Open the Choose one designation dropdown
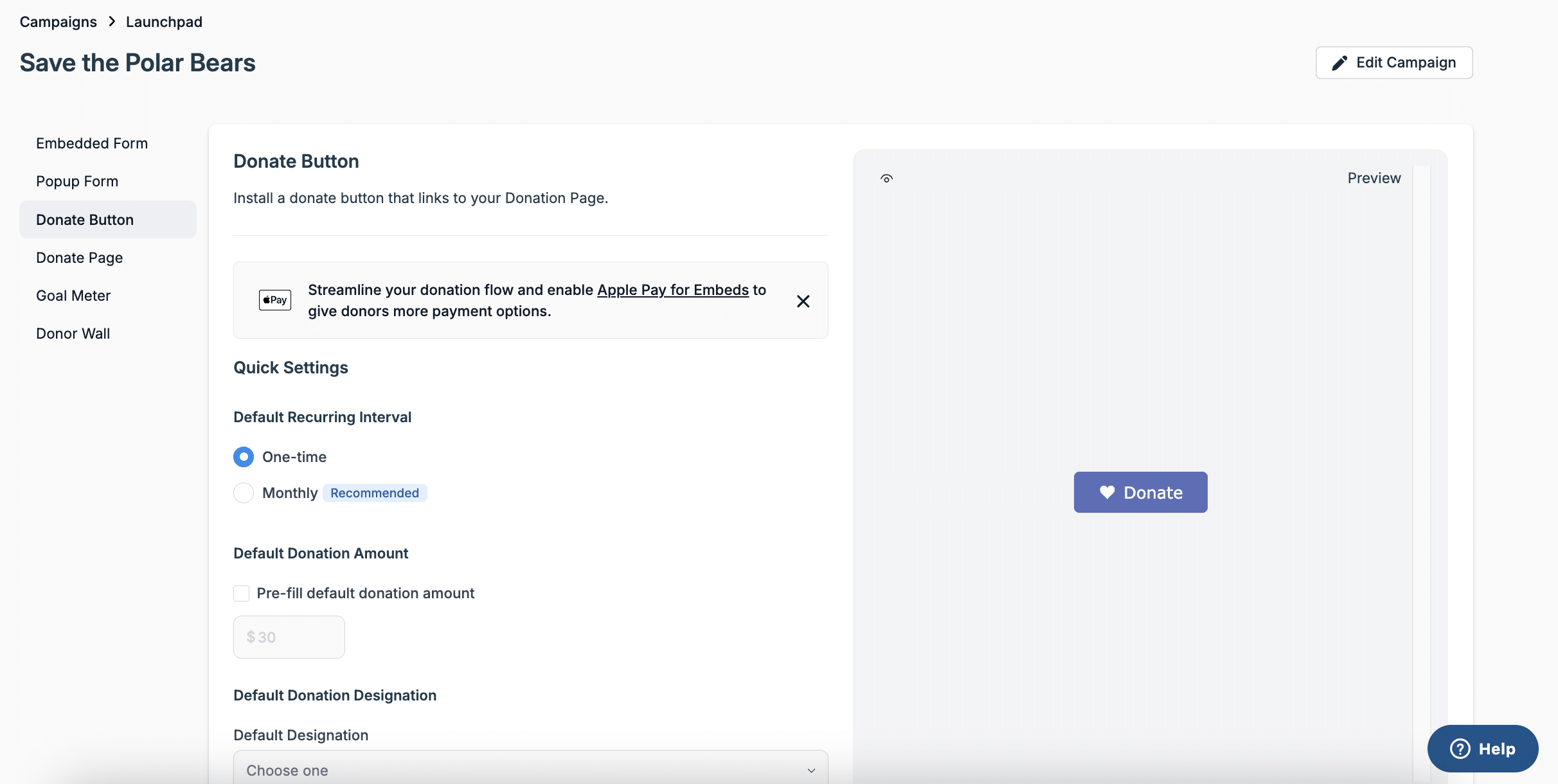The image size is (1558, 784). tap(530, 769)
